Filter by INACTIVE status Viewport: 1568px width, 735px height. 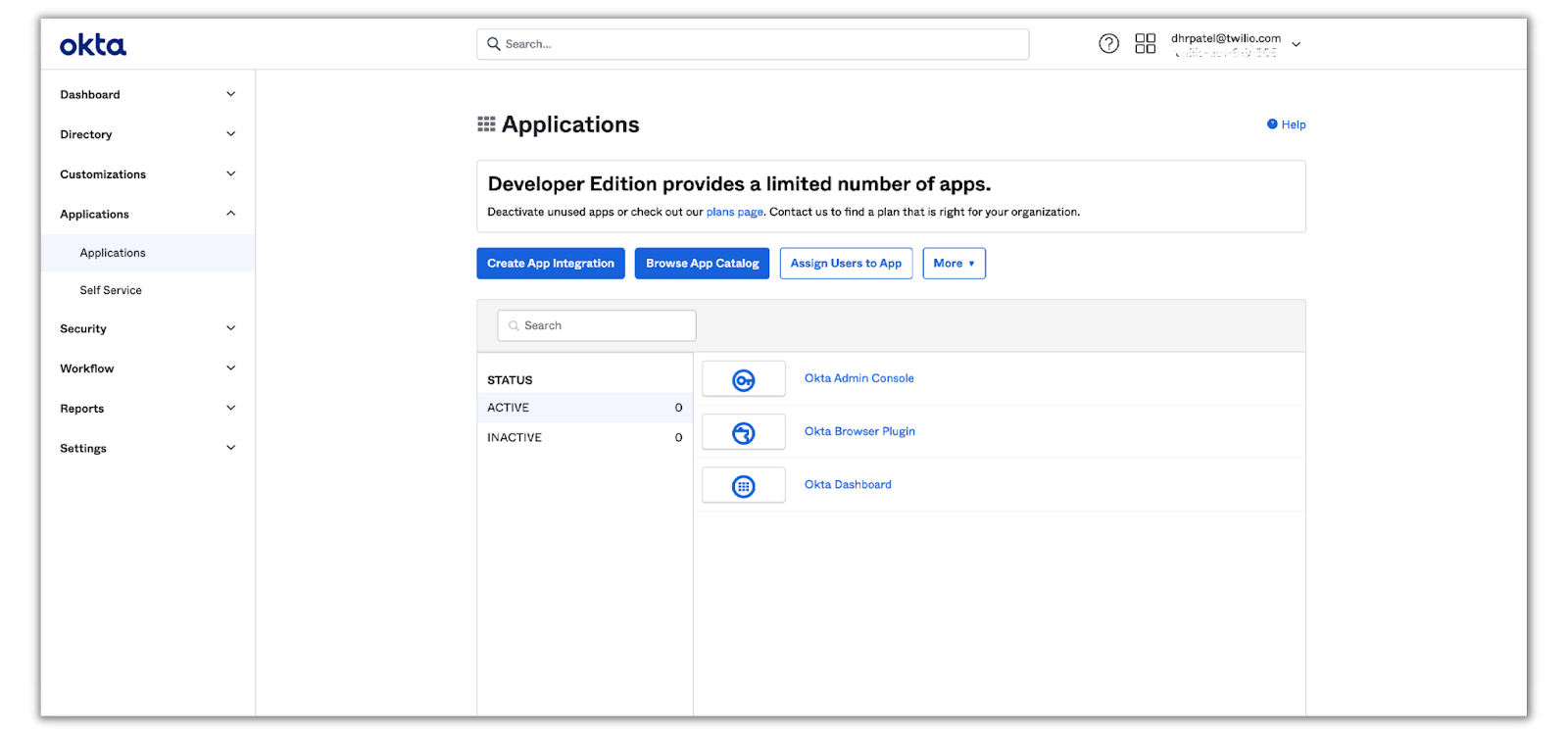point(584,438)
